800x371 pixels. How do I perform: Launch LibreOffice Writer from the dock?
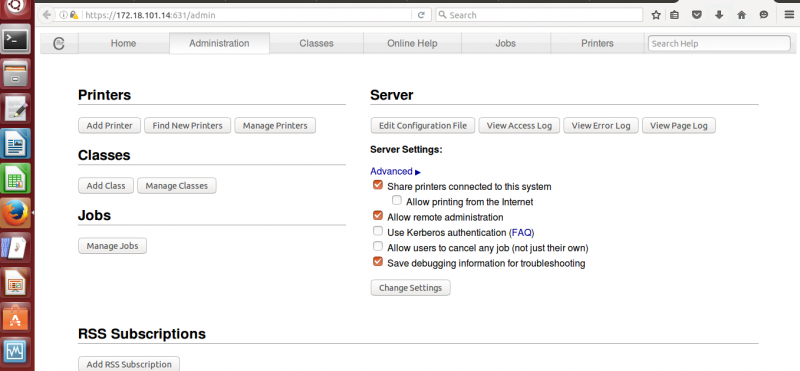coord(15,144)
